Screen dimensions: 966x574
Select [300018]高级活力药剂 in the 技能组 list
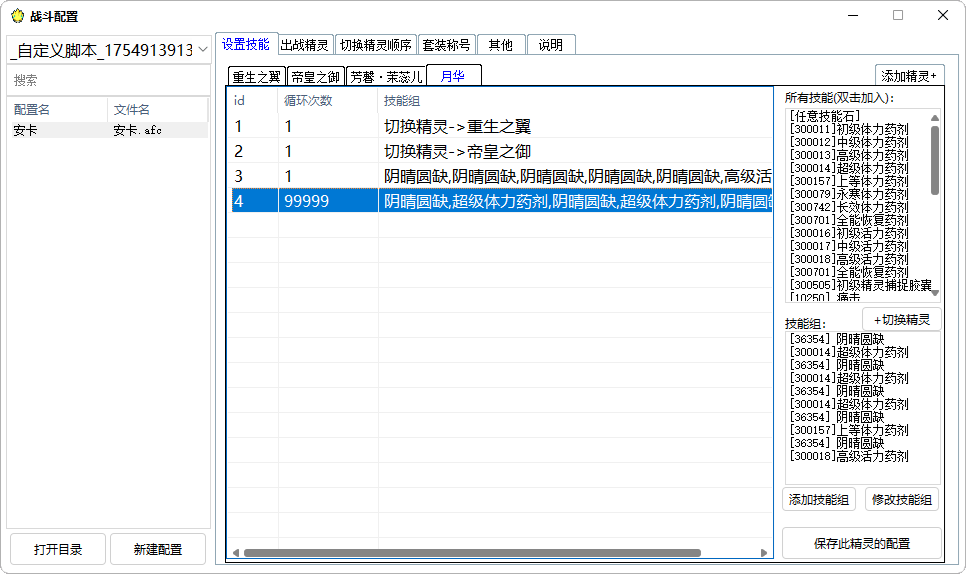point(848,456)
